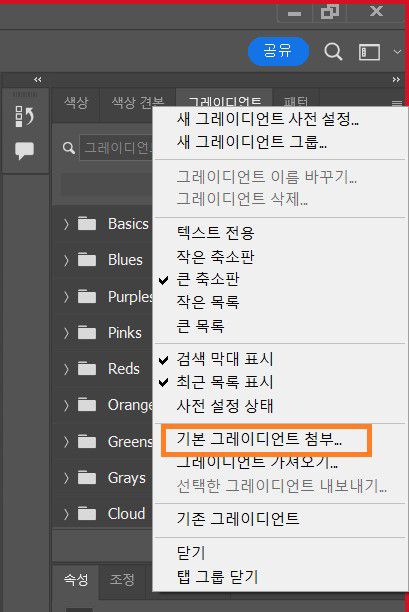Select the Cloud folder icon
The width and height of the screenshot is (409, 612).
87,513
